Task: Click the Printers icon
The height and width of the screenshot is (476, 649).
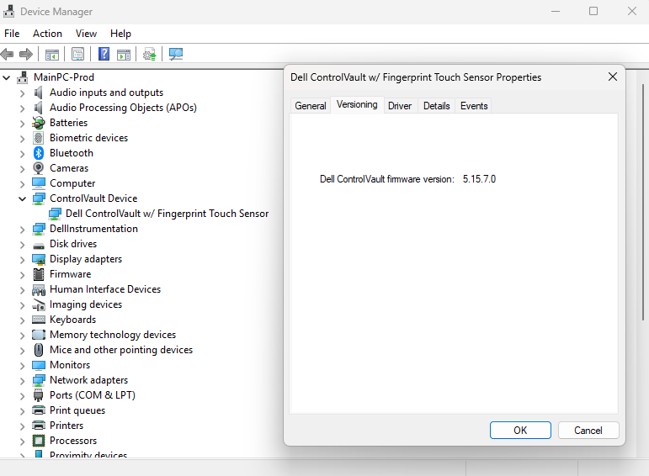Action: point(38,425)
